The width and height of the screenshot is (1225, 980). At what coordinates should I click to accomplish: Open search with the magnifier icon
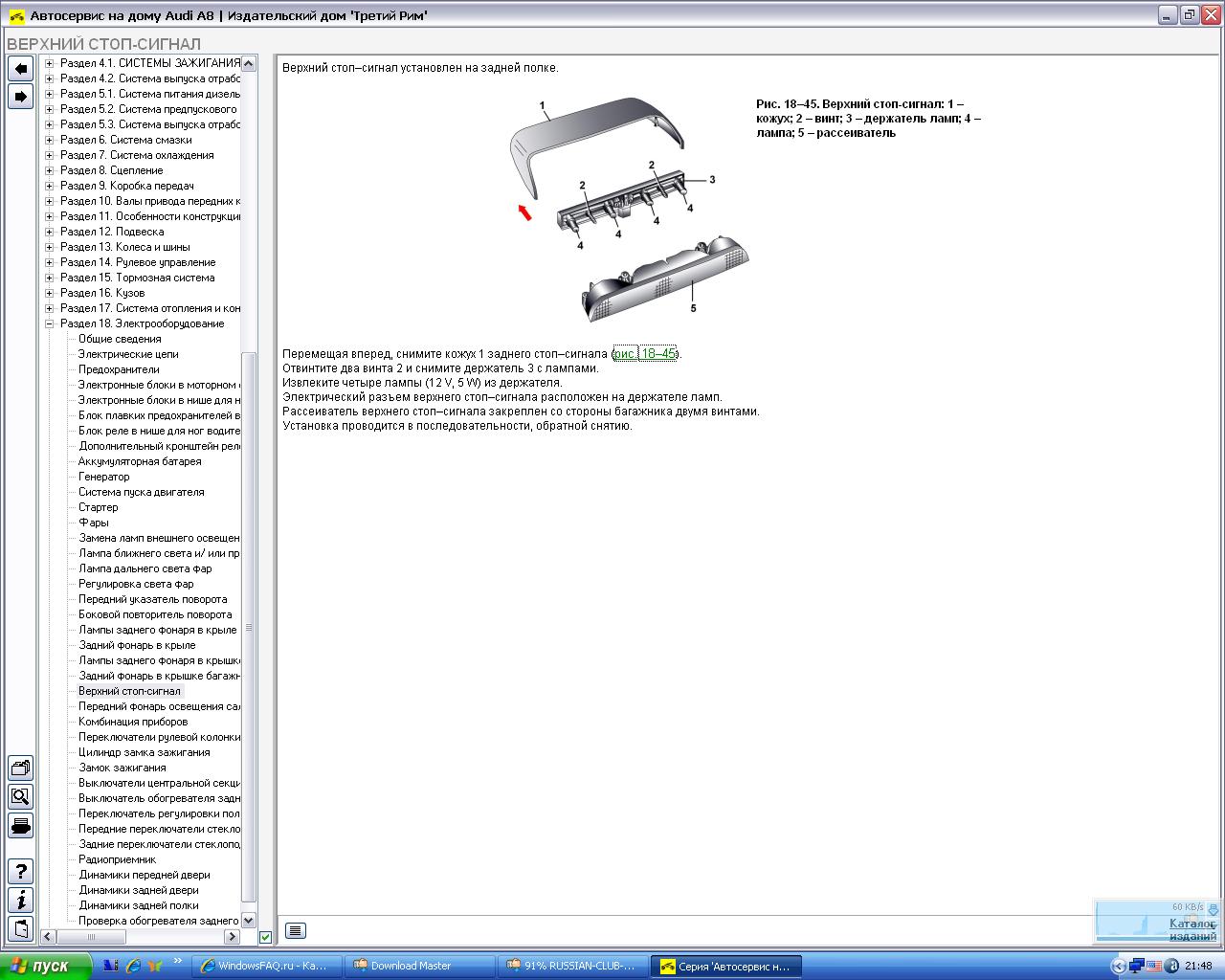click(20, 796)
